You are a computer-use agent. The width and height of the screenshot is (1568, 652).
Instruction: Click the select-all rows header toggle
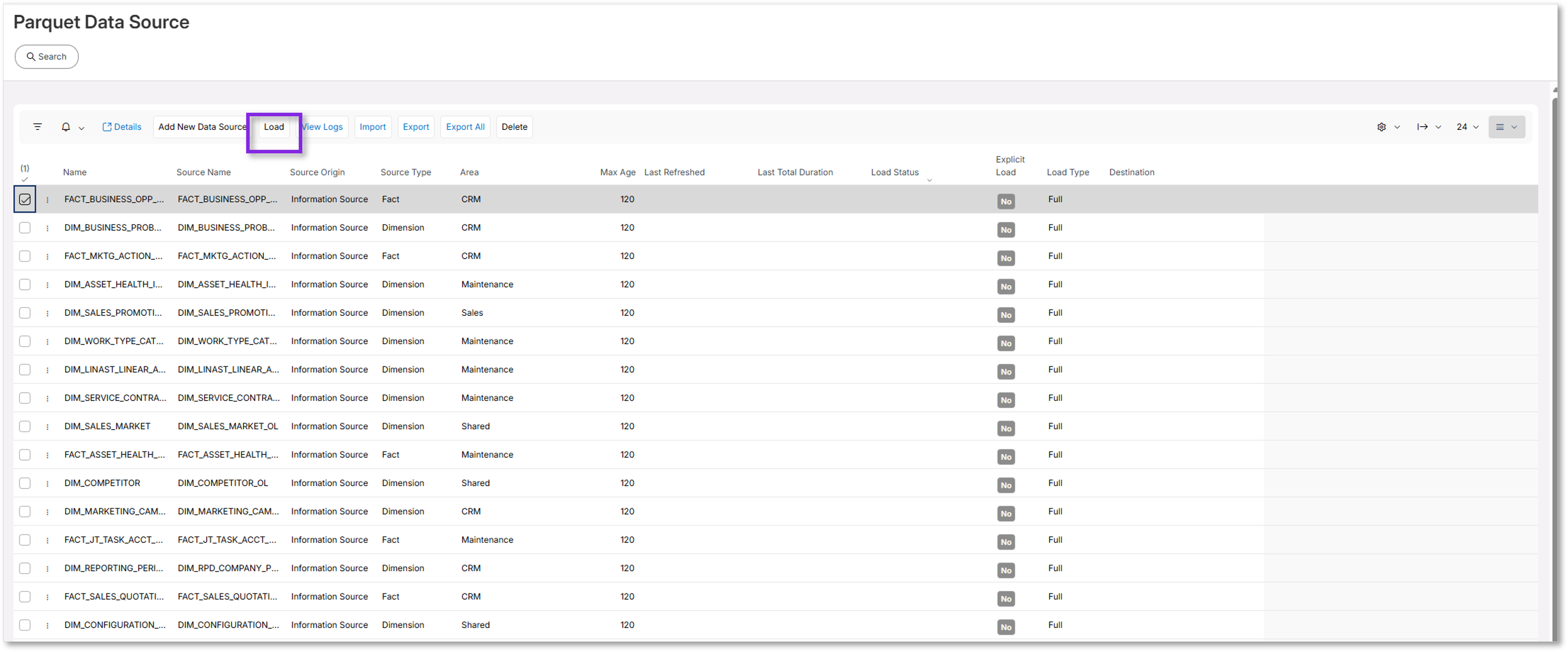point(25,173)
